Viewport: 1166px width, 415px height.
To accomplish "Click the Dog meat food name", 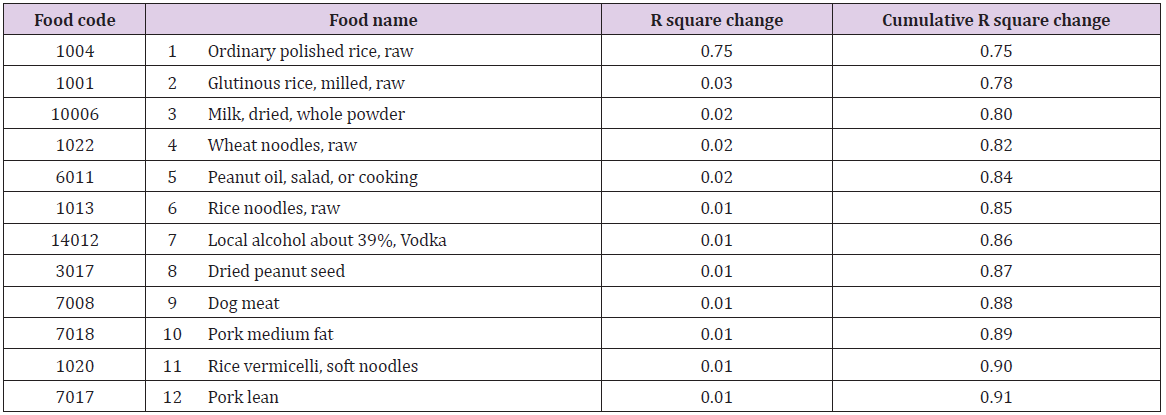I will [x=244, y=303].
